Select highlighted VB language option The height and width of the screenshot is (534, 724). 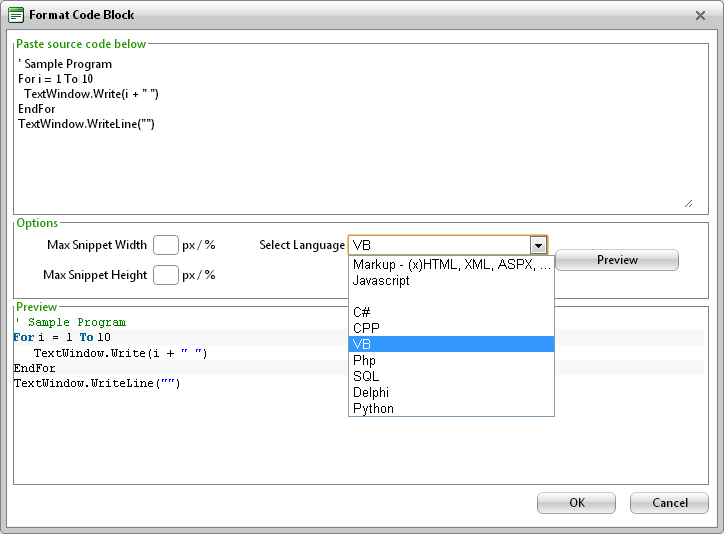pos(451,344)
